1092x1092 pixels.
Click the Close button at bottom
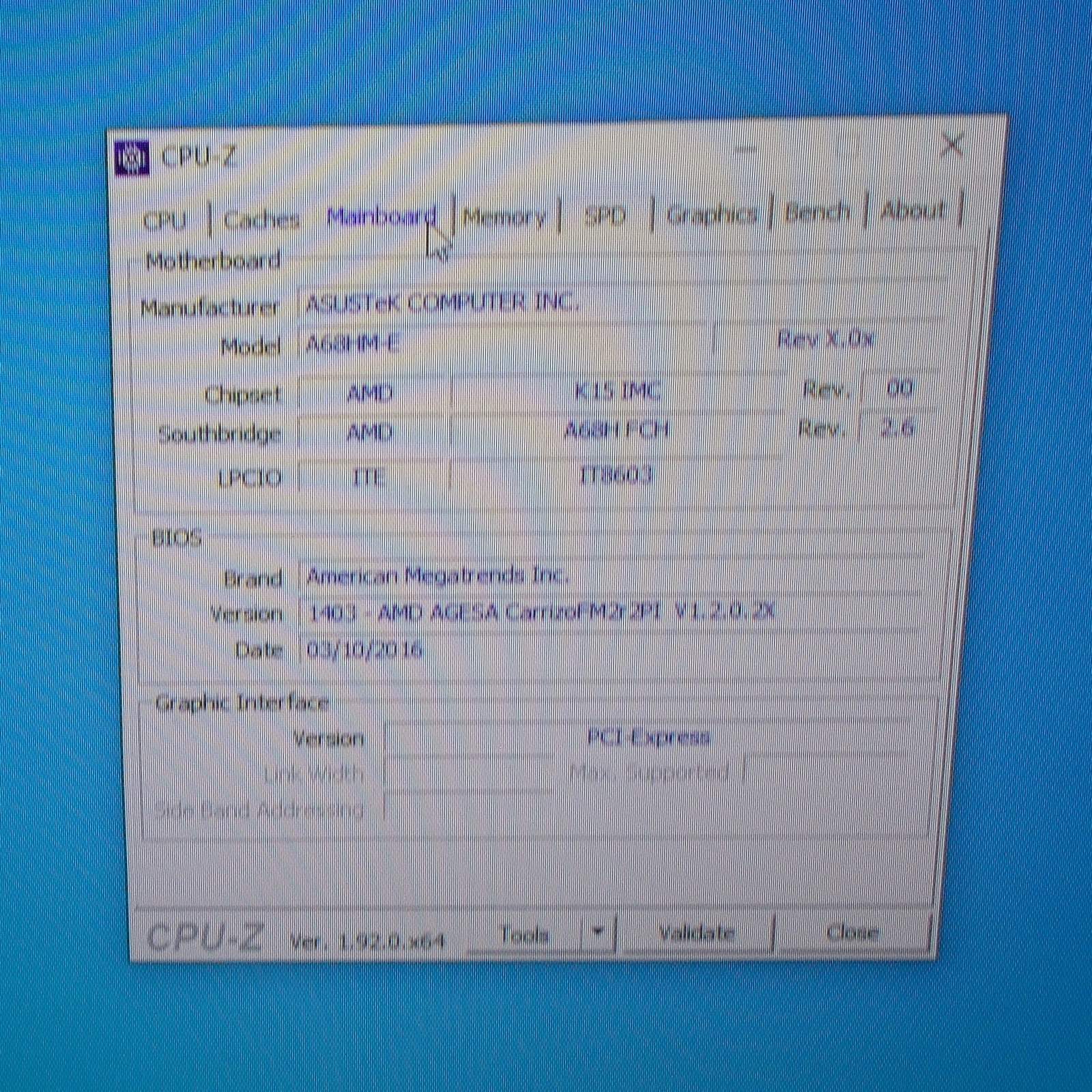pyautogui.click(x=852, y=932)
